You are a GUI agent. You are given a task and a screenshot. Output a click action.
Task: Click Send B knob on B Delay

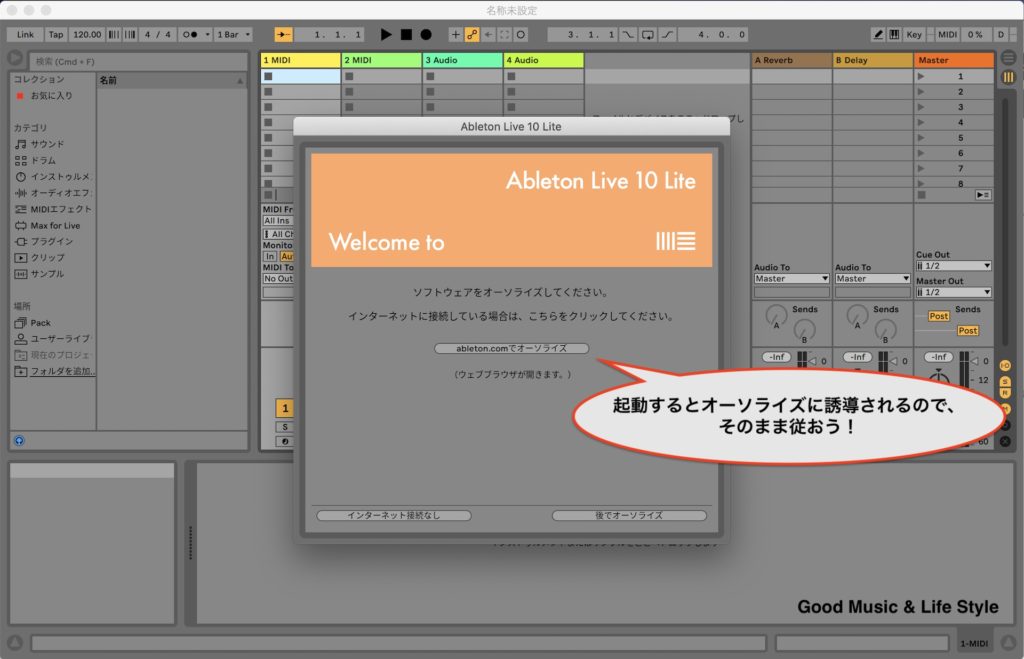[886, 330]
